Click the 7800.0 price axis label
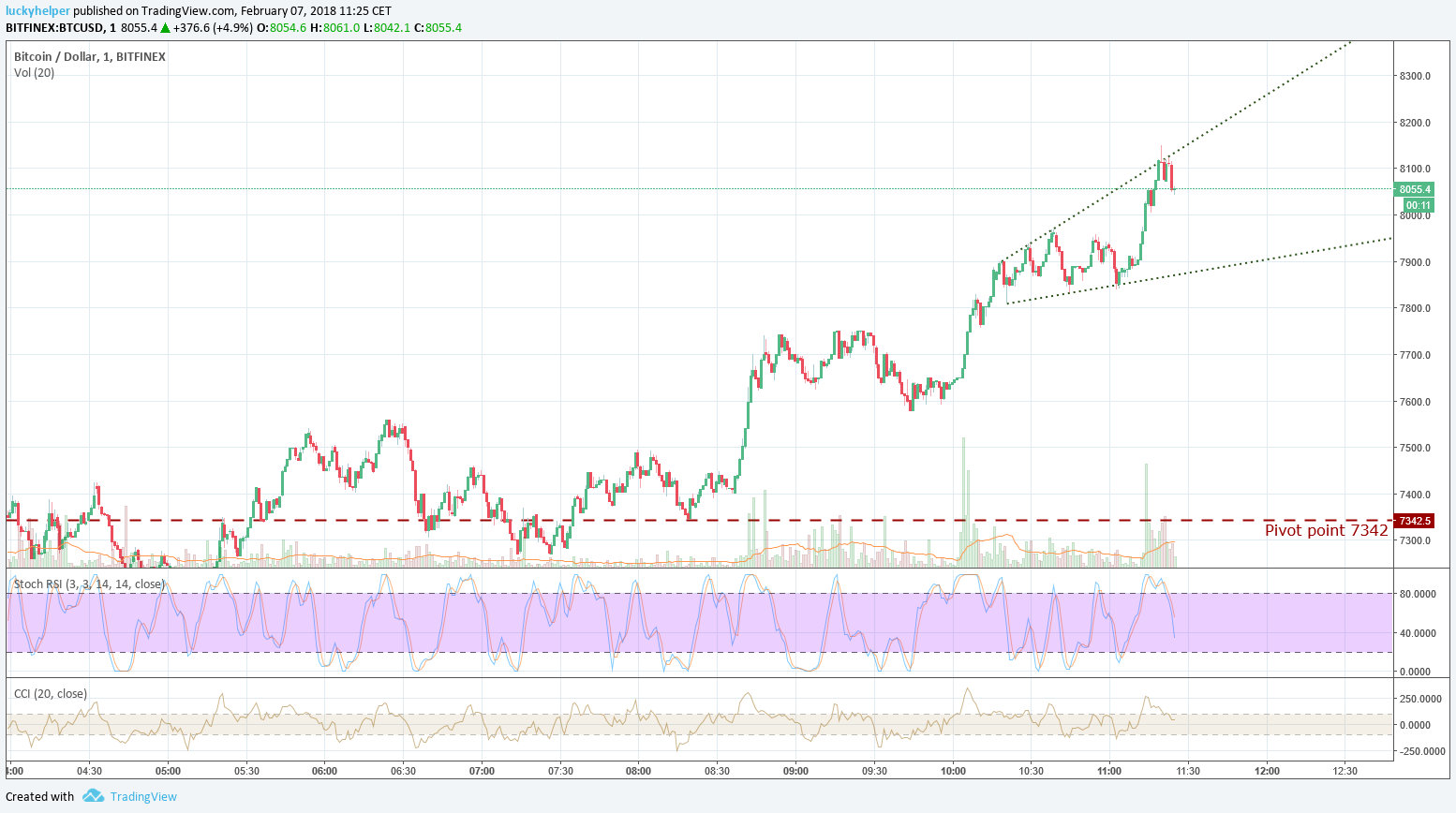This screenshot has height=813, width=1456. (1415, 308)
